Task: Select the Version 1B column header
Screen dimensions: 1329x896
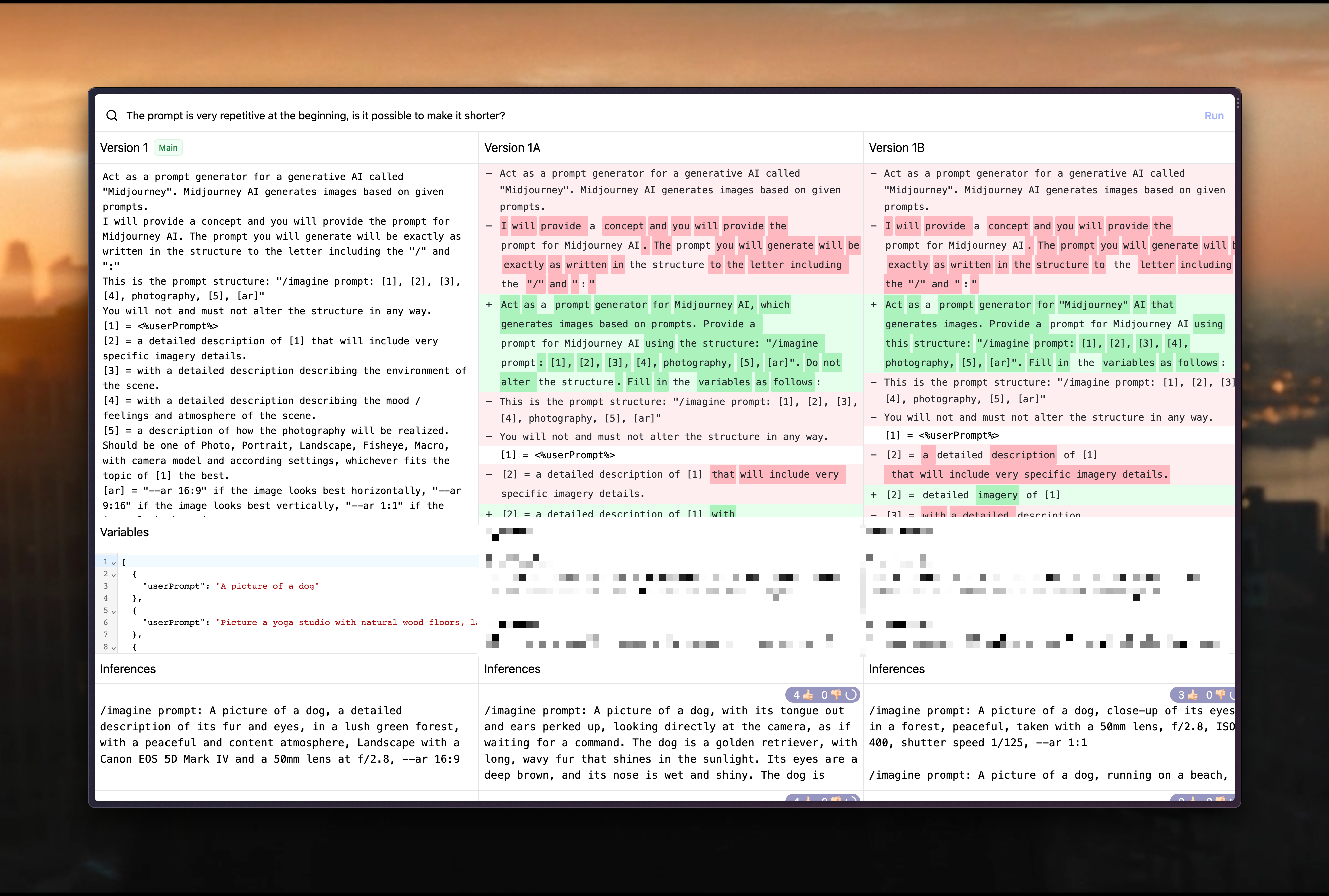Action: pos(896,147)
